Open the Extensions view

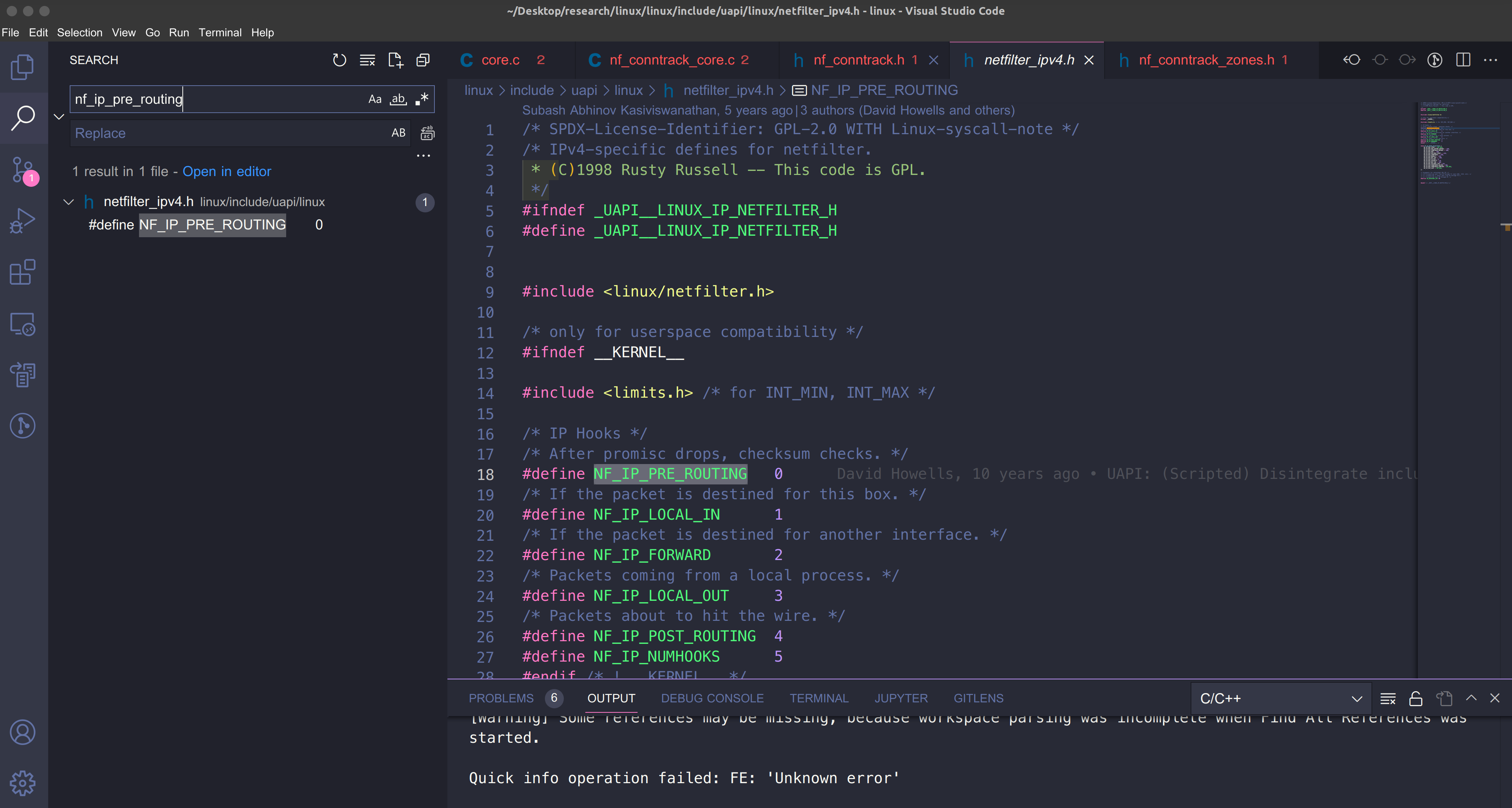click(x=23, y=272)
